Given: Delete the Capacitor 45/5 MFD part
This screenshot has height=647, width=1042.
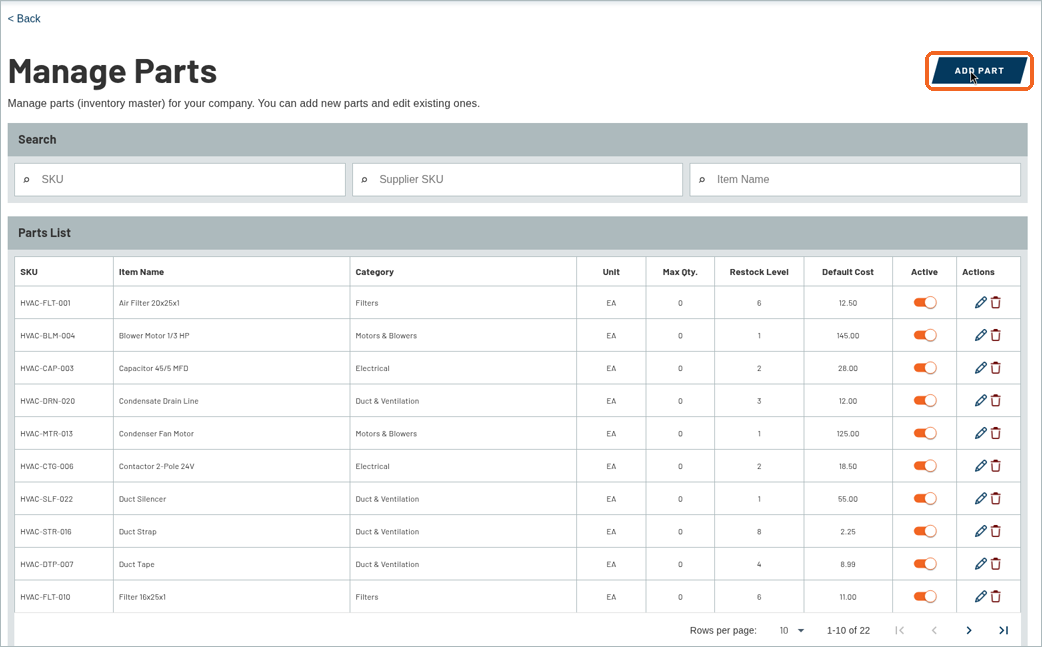Looking at the screenshot, I should tap(995, 367).
